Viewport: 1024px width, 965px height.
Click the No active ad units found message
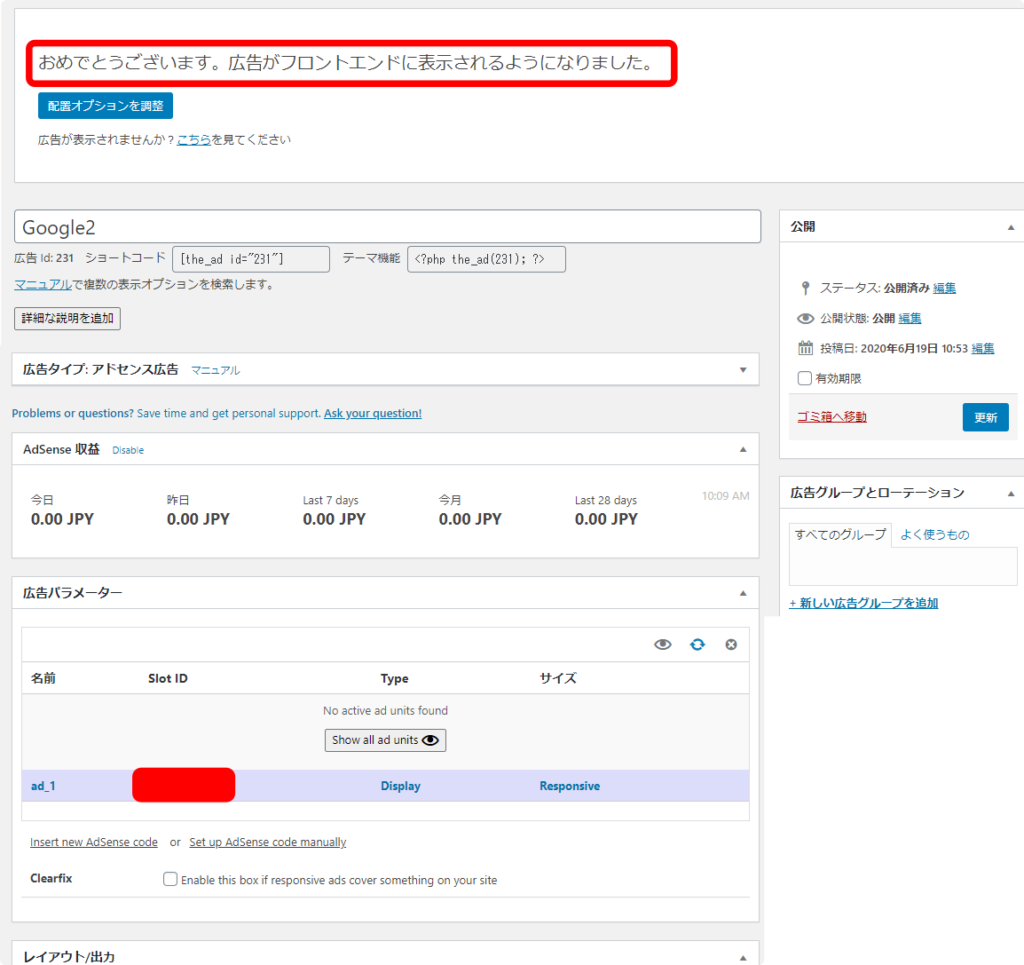click(385, 710)
